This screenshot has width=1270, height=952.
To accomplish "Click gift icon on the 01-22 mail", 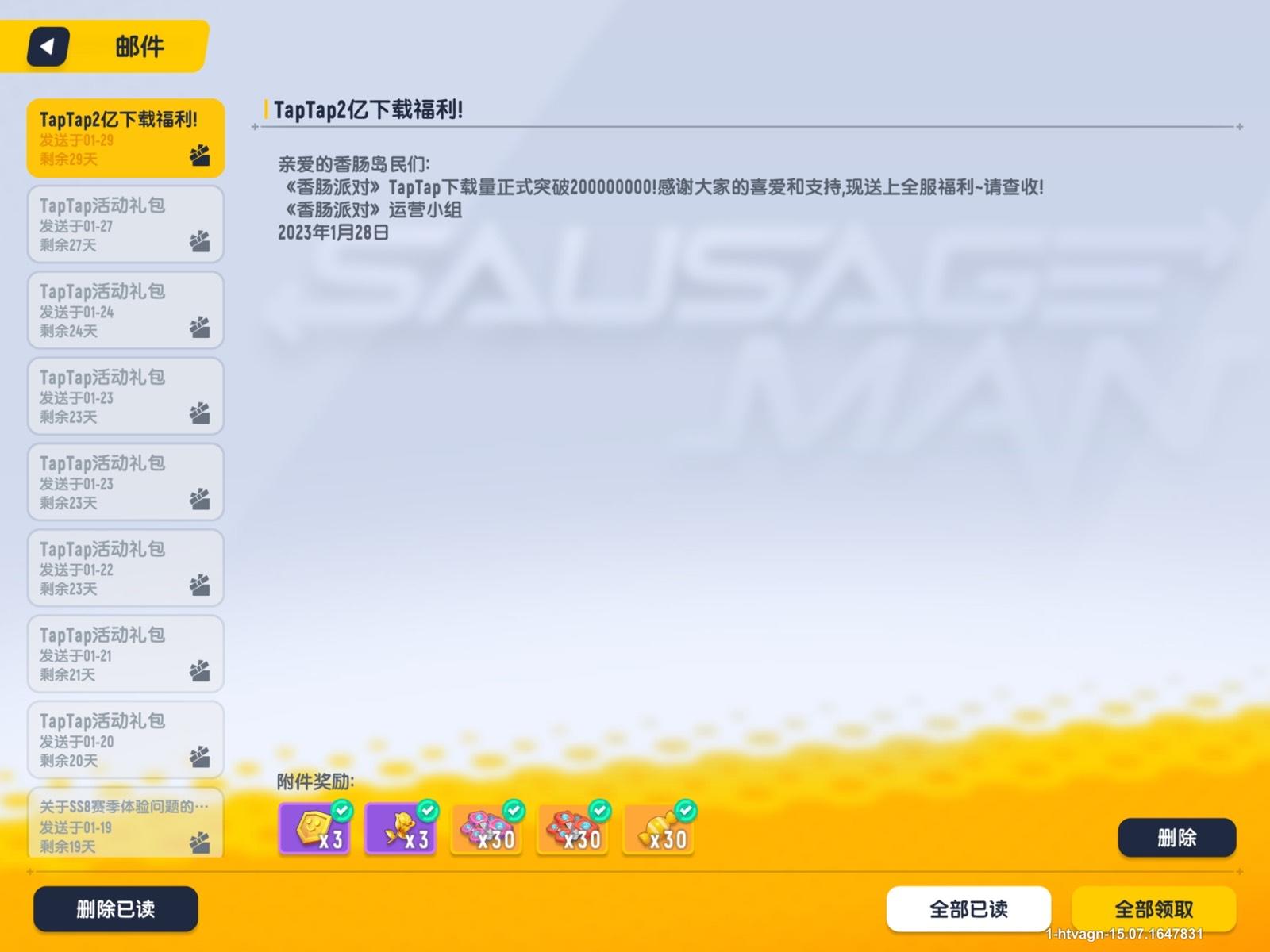I will coord(200,585).
